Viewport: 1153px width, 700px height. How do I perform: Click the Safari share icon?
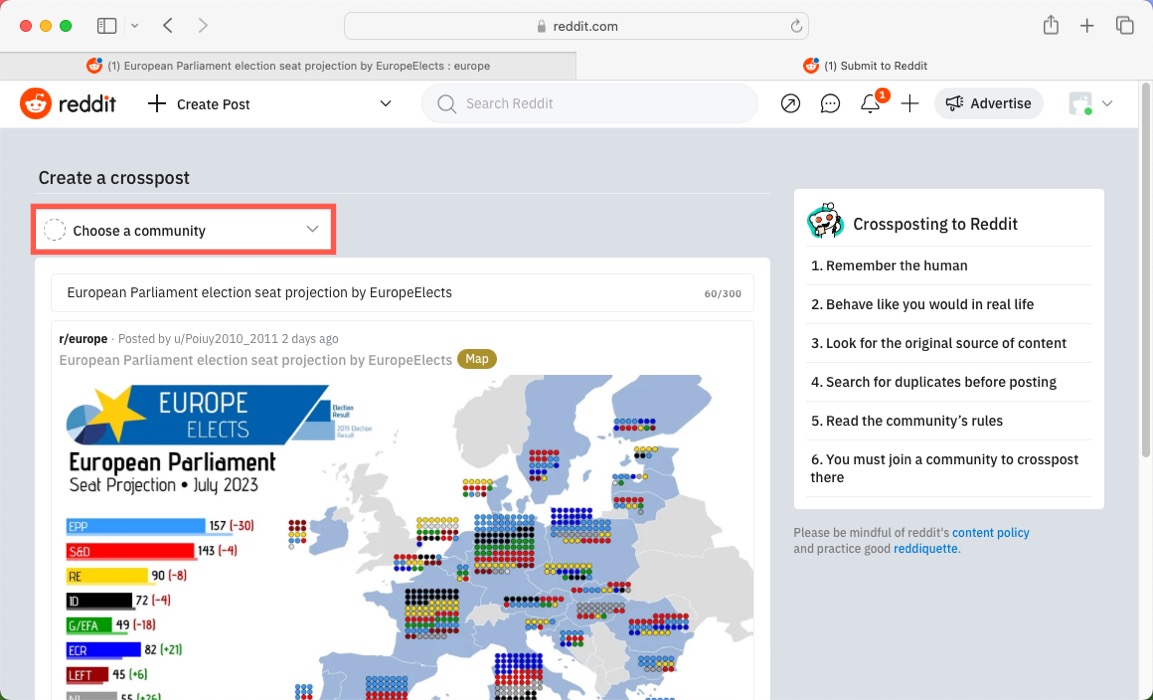pyautogui.click(x=1050, y=26)
